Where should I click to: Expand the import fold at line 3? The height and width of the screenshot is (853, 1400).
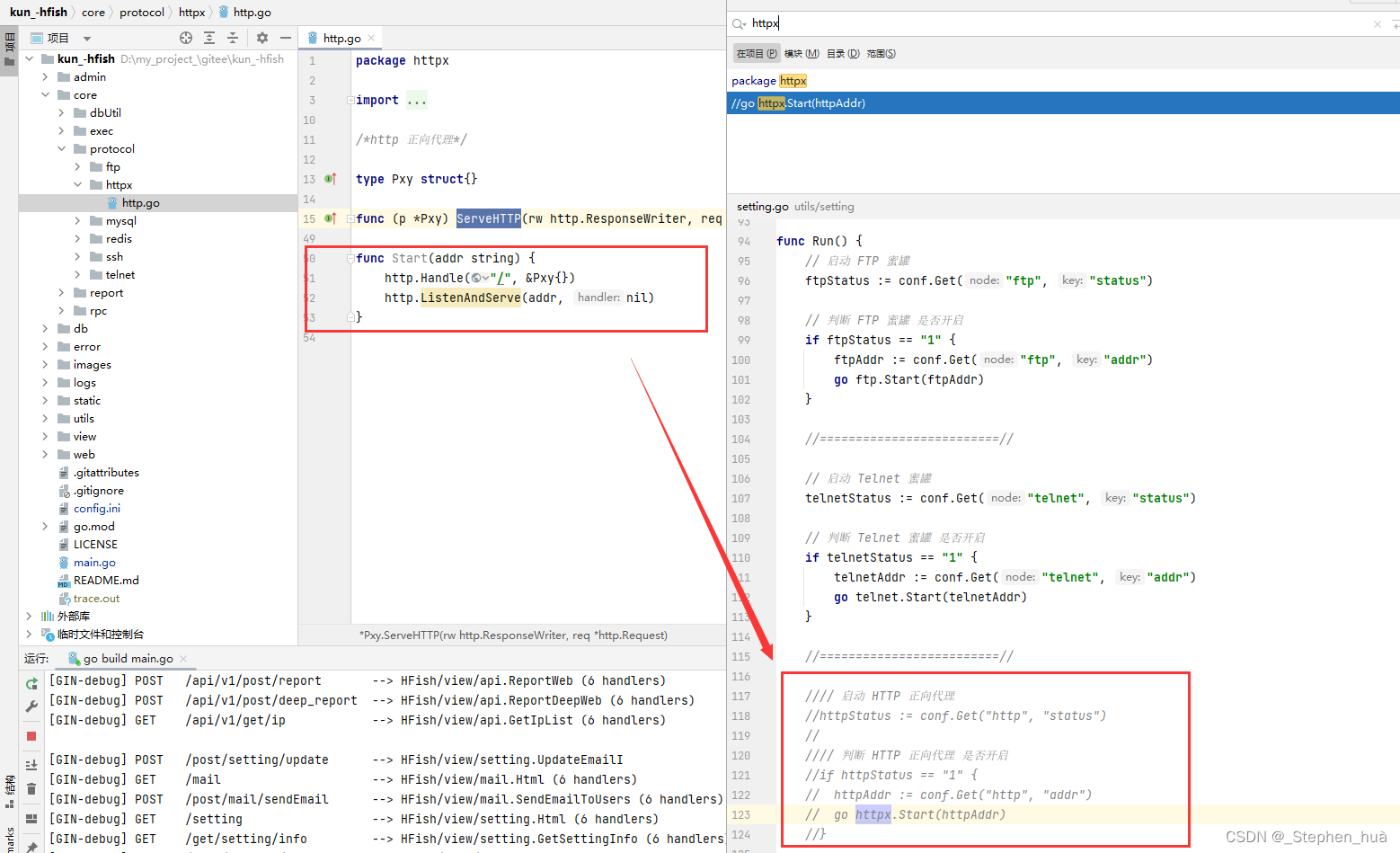(350, 100)
